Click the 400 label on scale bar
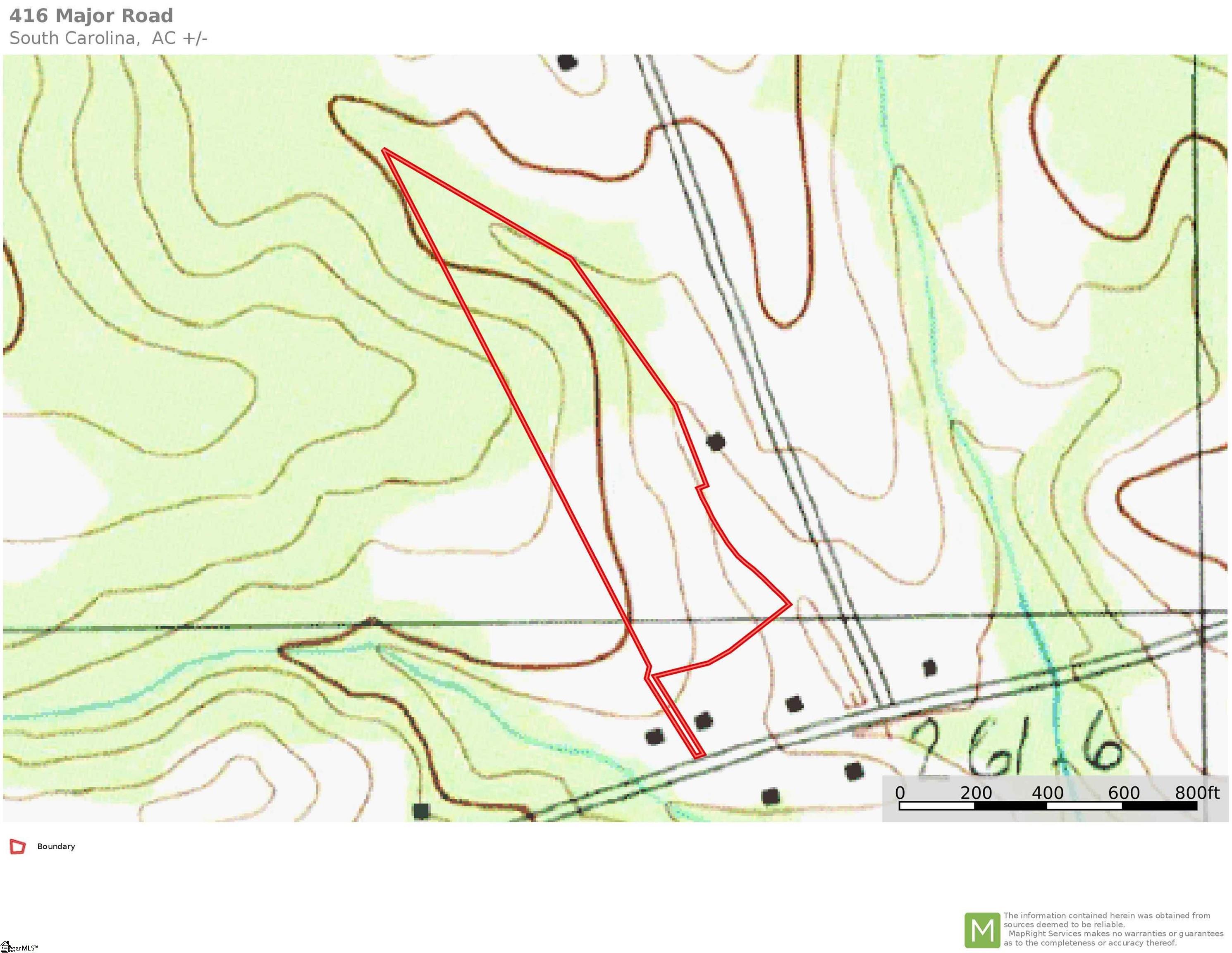Viewport: 1232px width, 953px height. (1048, 793)
